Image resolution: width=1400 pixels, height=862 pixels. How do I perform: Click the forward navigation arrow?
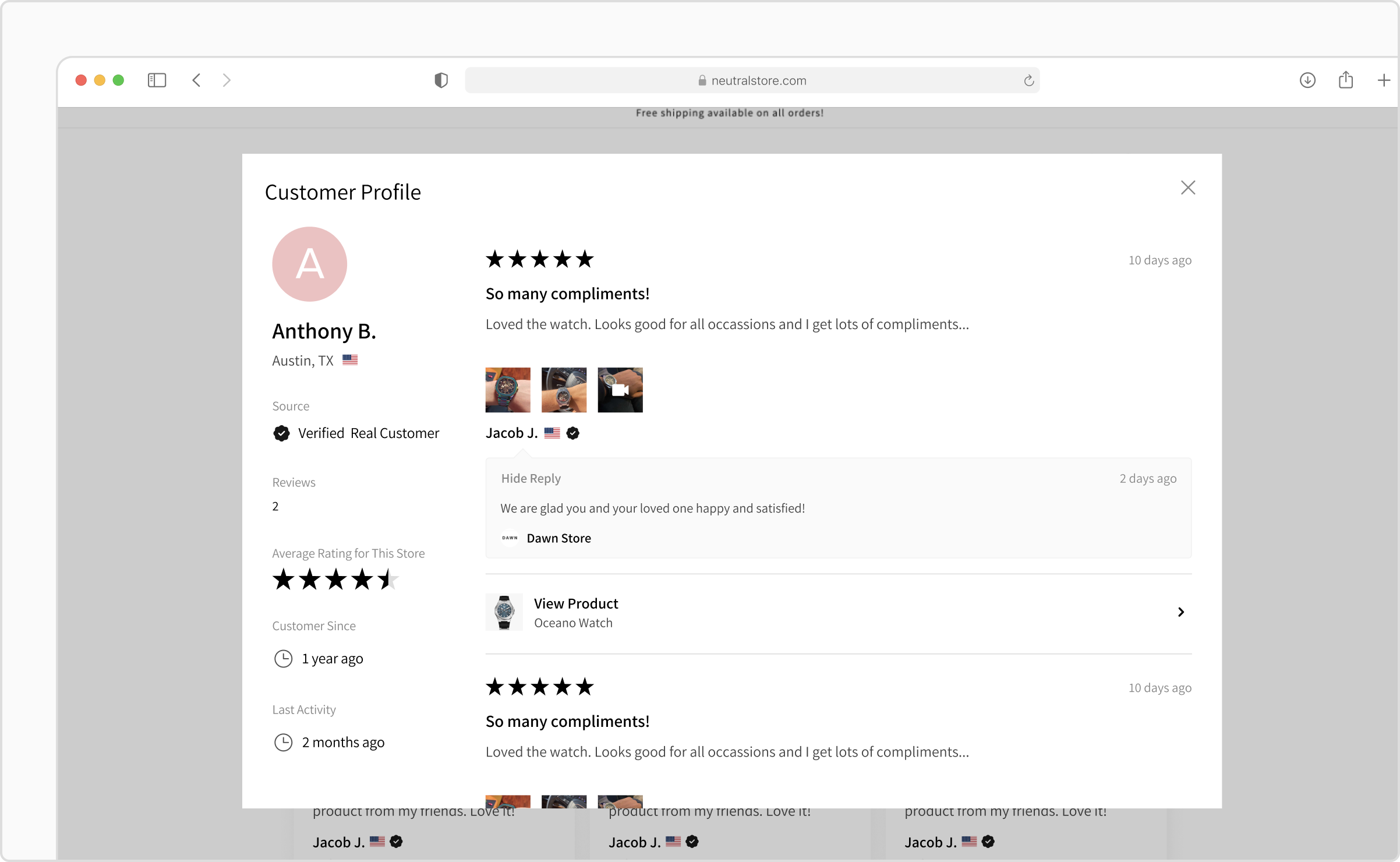(227, 80)
